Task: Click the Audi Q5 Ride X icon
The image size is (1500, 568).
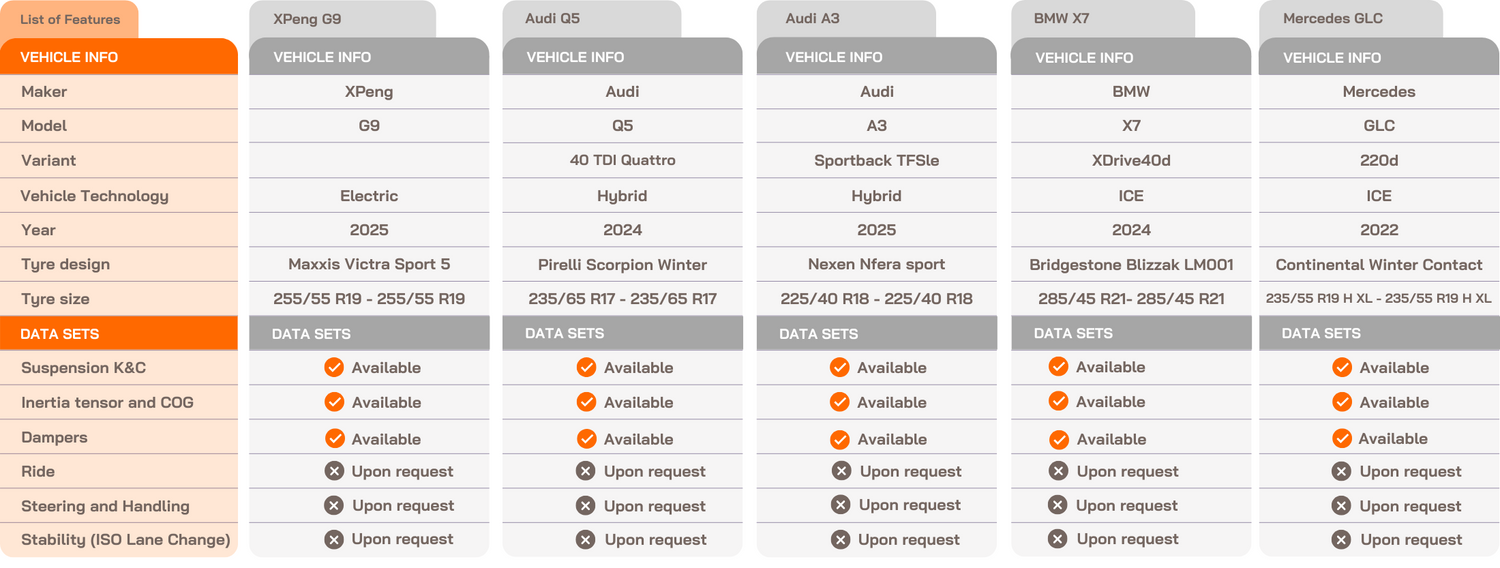Action: point(586,471)
